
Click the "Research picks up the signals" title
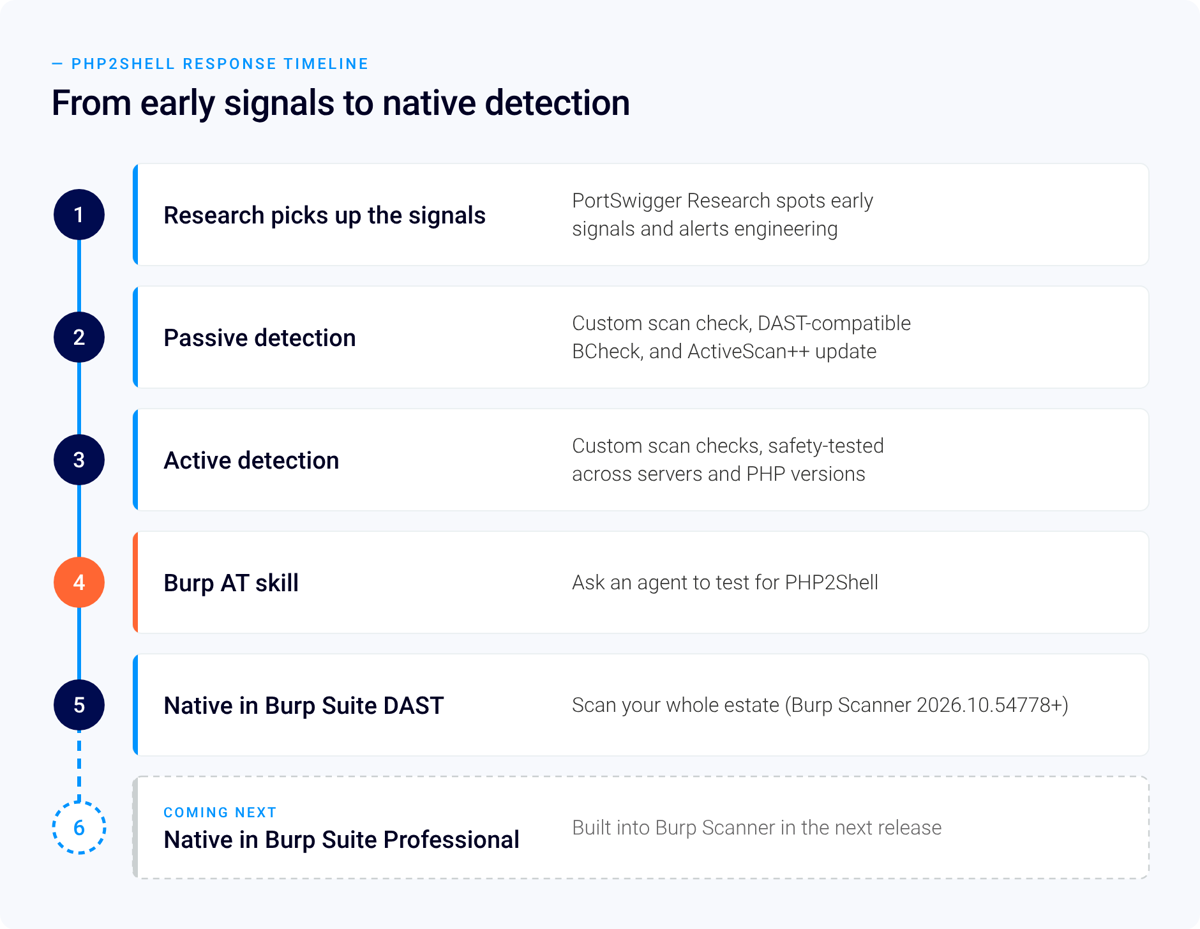[x=325, y=216]
